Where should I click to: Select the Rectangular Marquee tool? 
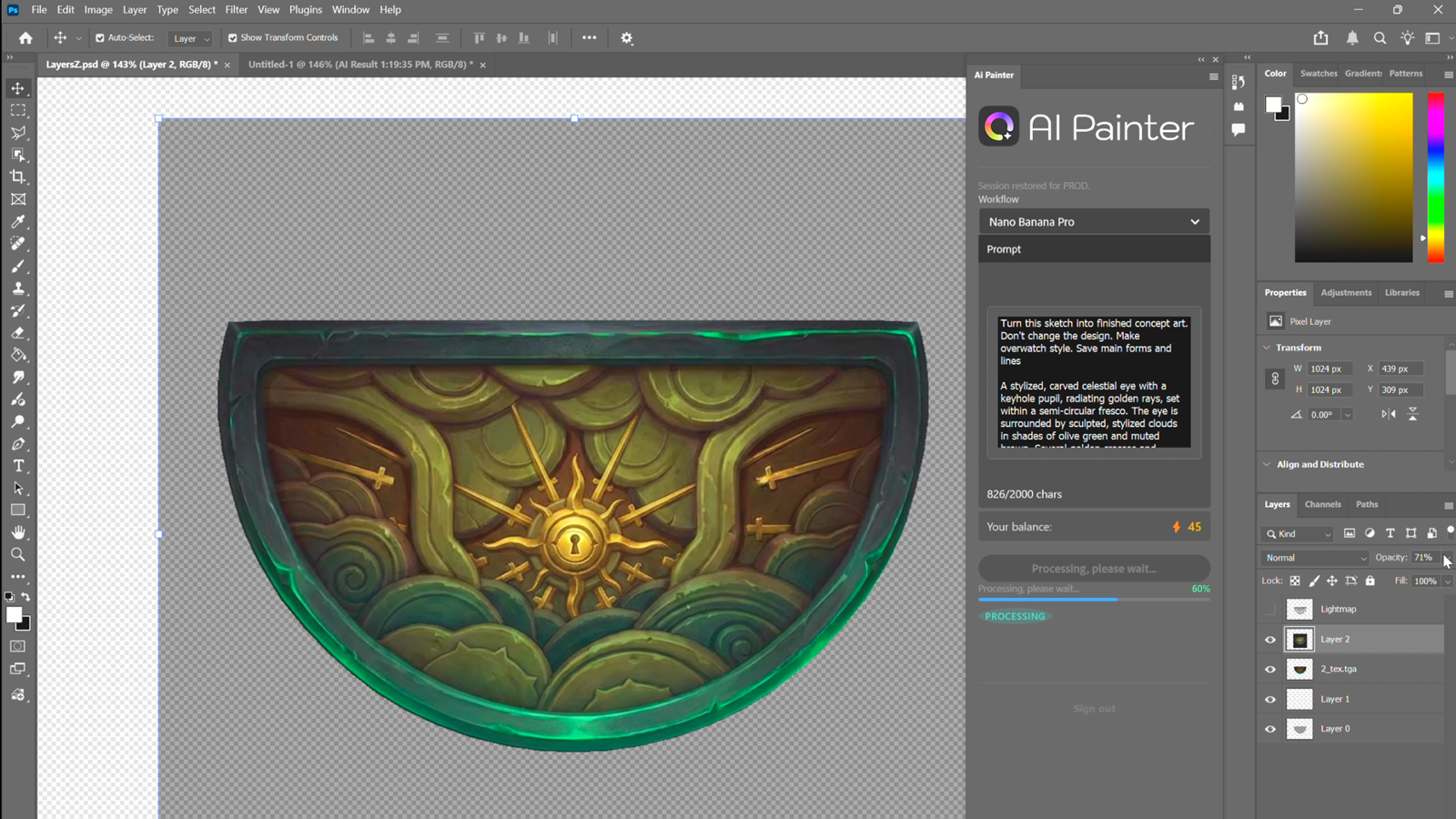[x=18, y=110]
